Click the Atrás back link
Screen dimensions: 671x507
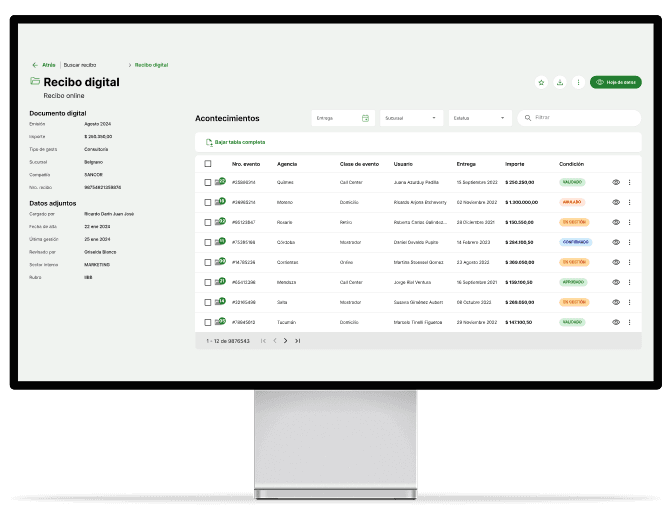[x=44, y=64]
